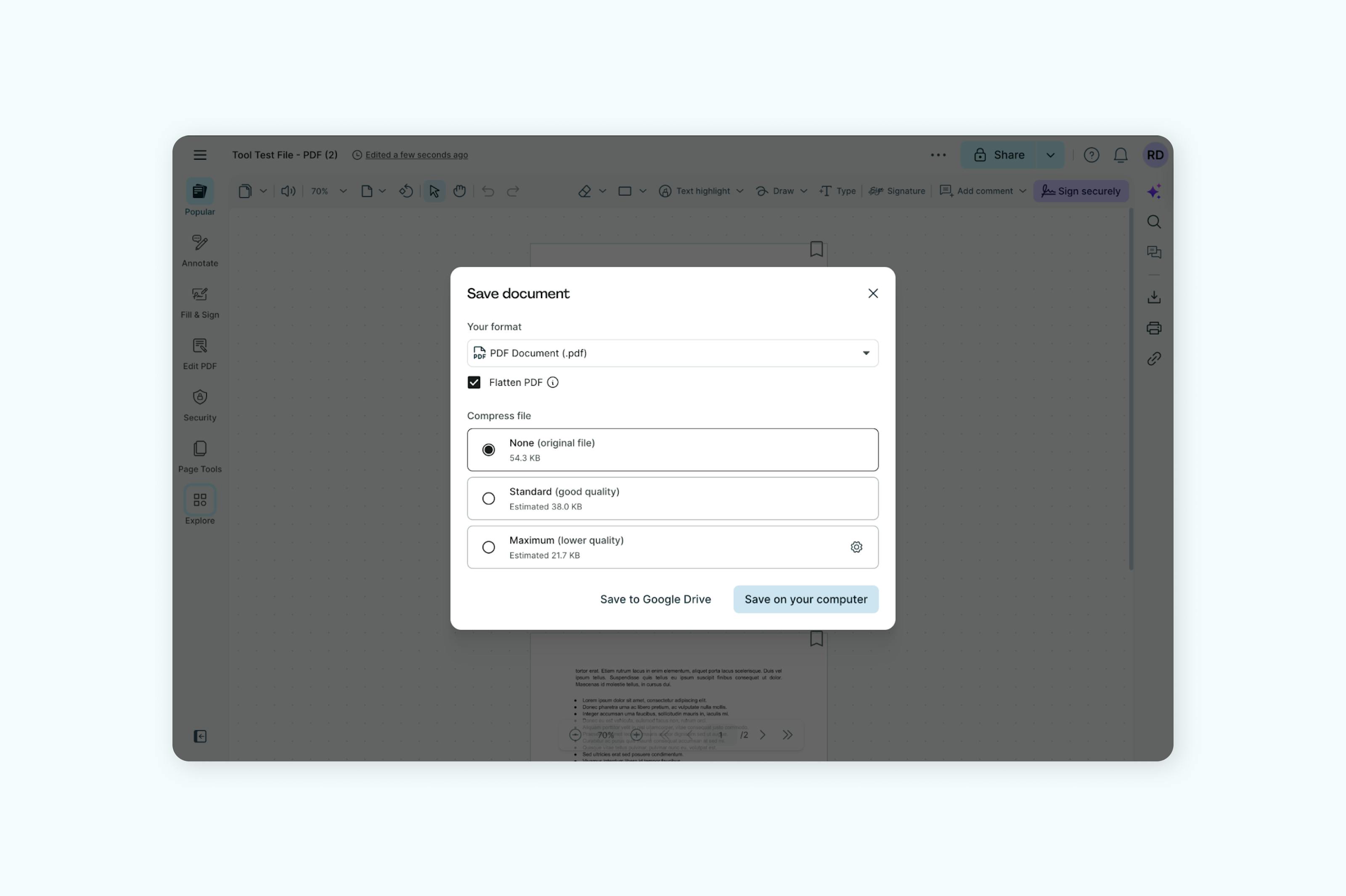Image resolution: width=1346 pixels, height=896 pixels.
Task: Click the AI sparkle icon
Action: (x=1153, y=191)
